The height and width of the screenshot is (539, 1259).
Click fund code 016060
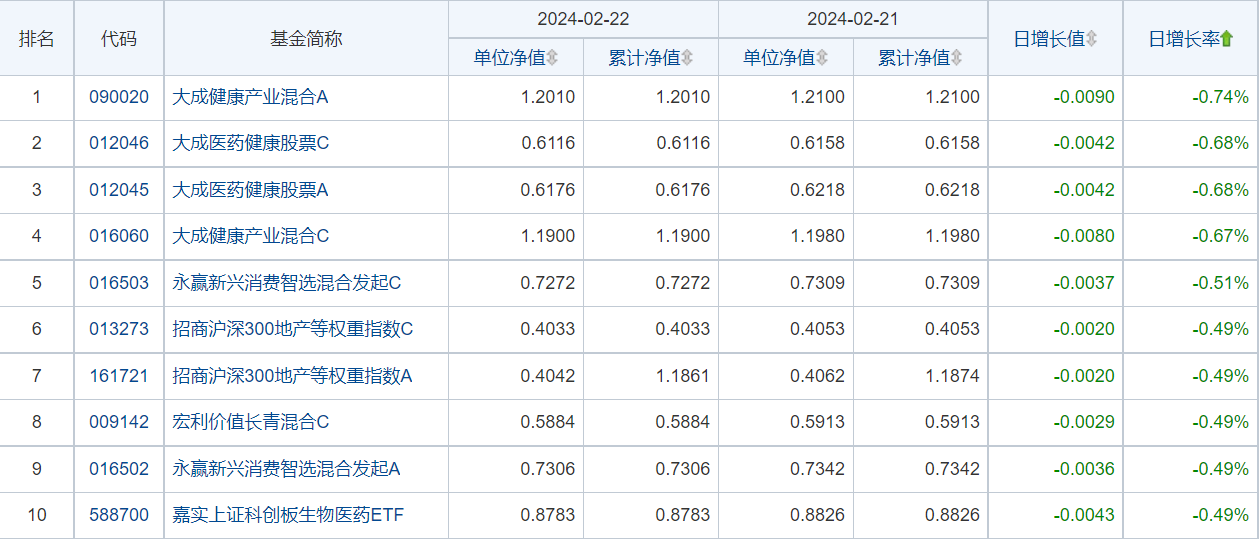point(119,236)
